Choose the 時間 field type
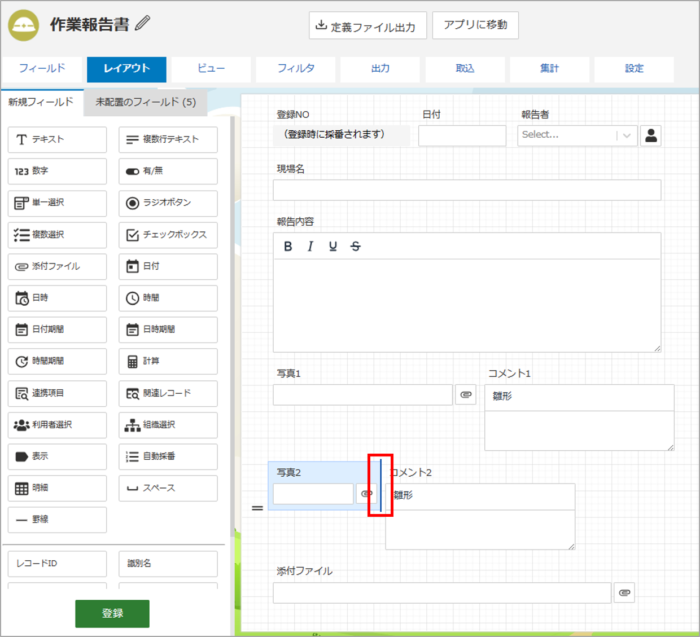Viewport: 700px width, 637px height. pos(168,298)
